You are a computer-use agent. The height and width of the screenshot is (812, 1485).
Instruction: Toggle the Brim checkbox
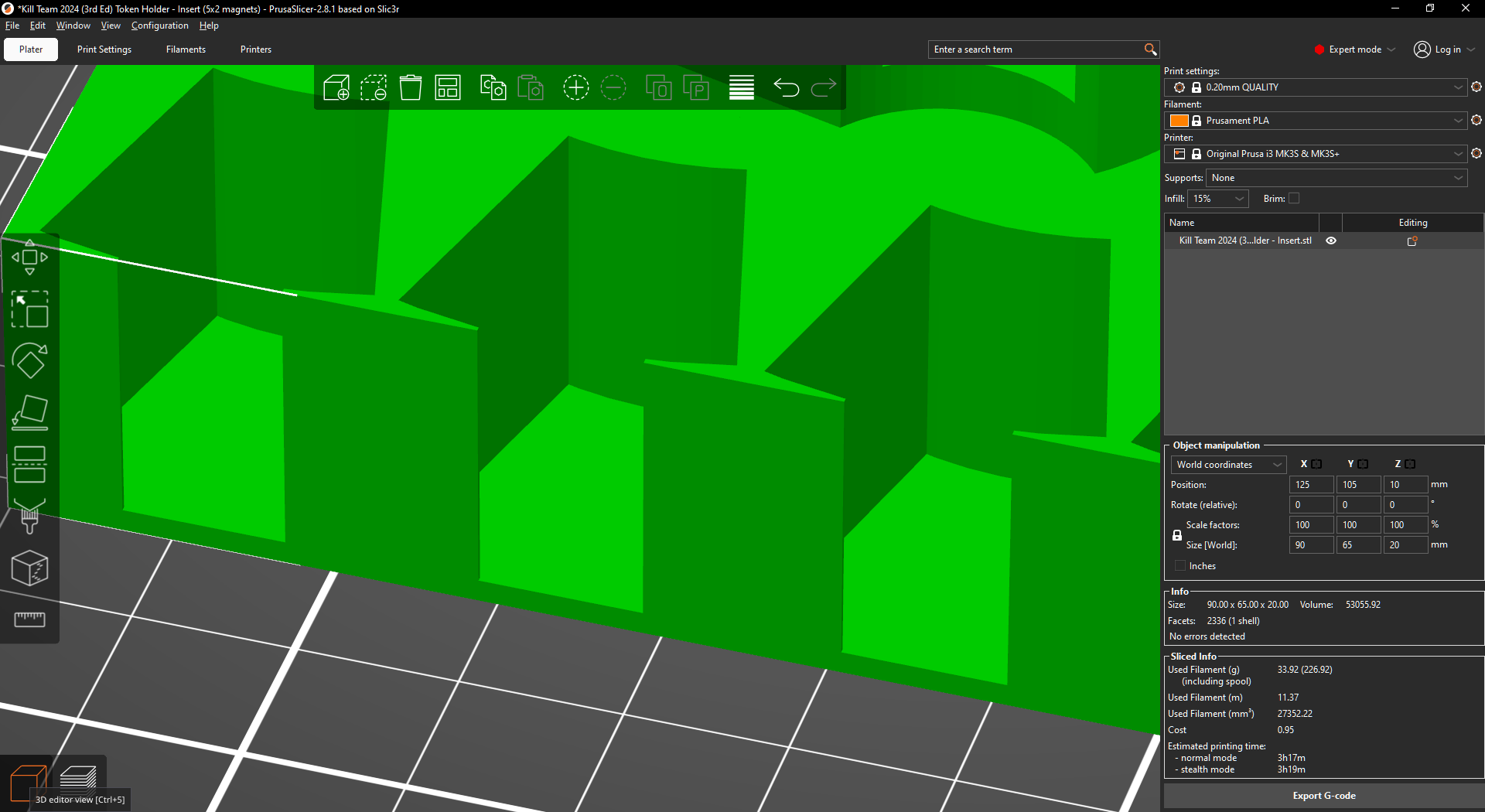point(1294,199)
